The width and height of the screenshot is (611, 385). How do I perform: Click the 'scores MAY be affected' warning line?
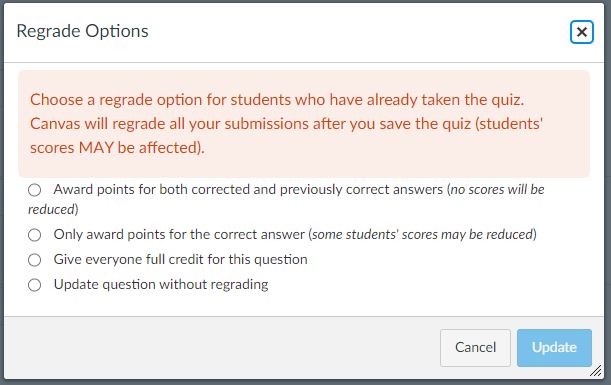click(x=117, y=148)
